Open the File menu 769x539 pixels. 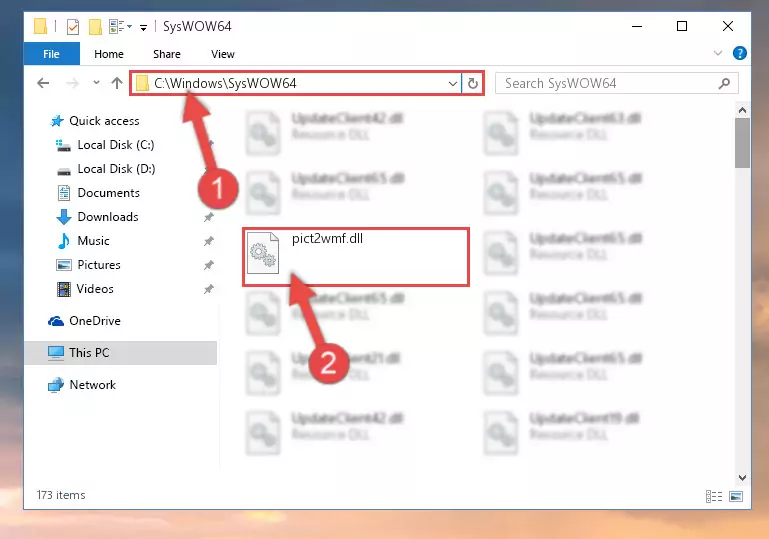click(x=51, y=54)
